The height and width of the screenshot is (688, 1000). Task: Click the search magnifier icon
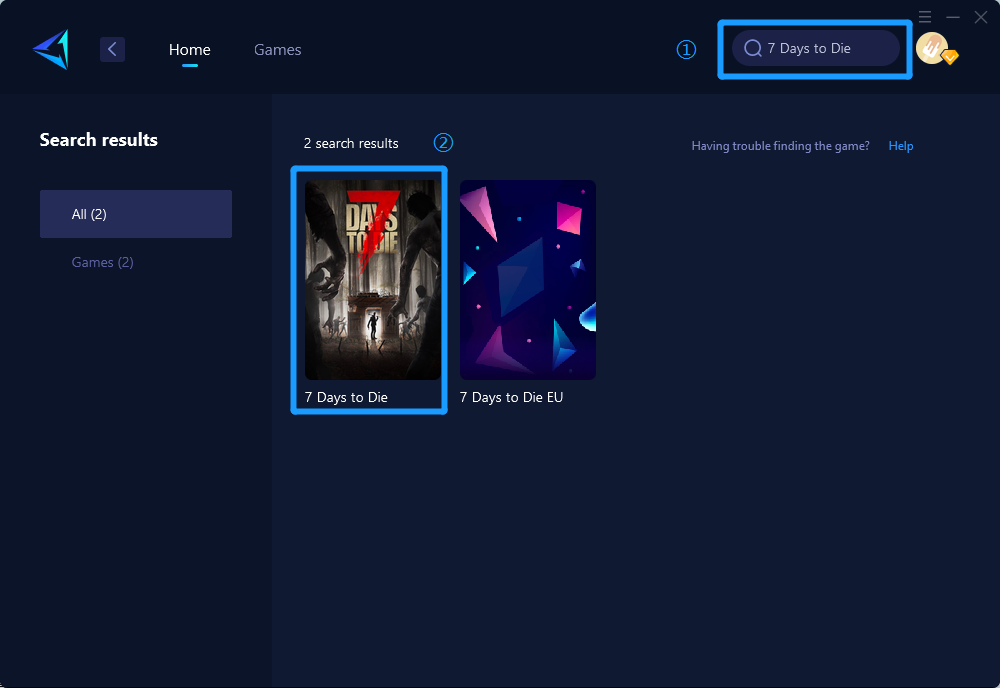[x=753, y=48]
